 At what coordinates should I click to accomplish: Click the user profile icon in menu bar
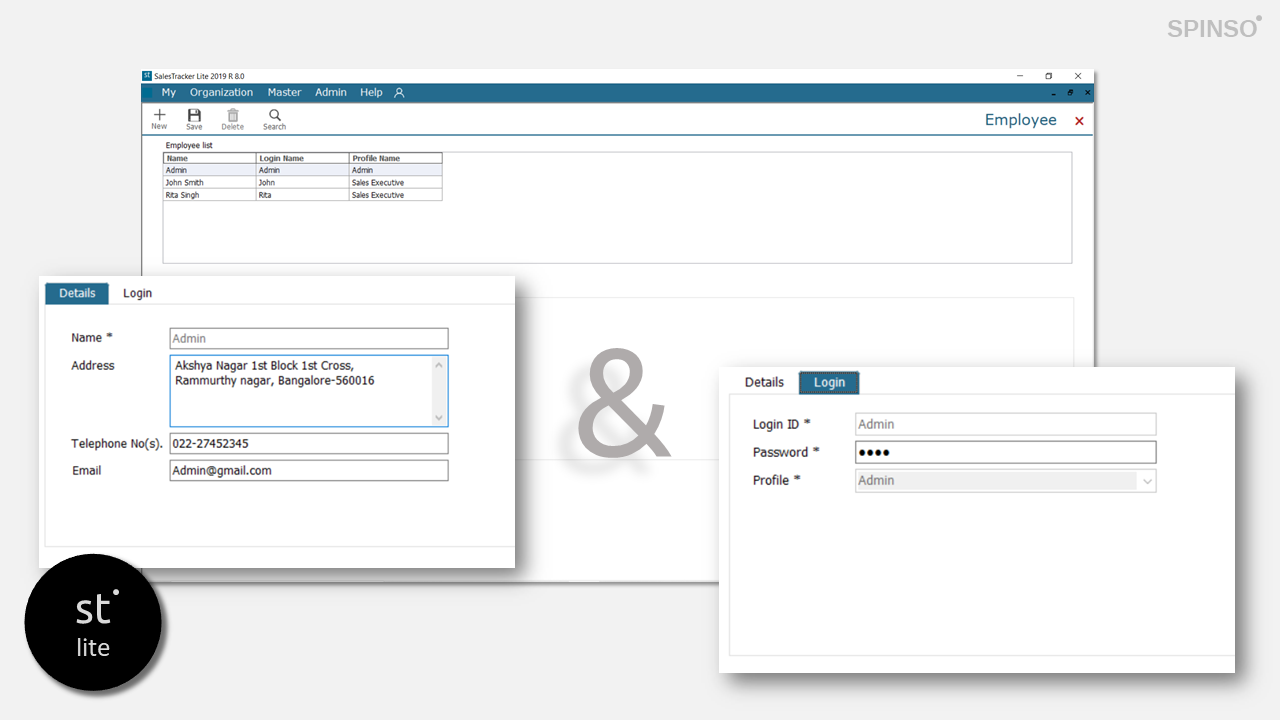399,93
